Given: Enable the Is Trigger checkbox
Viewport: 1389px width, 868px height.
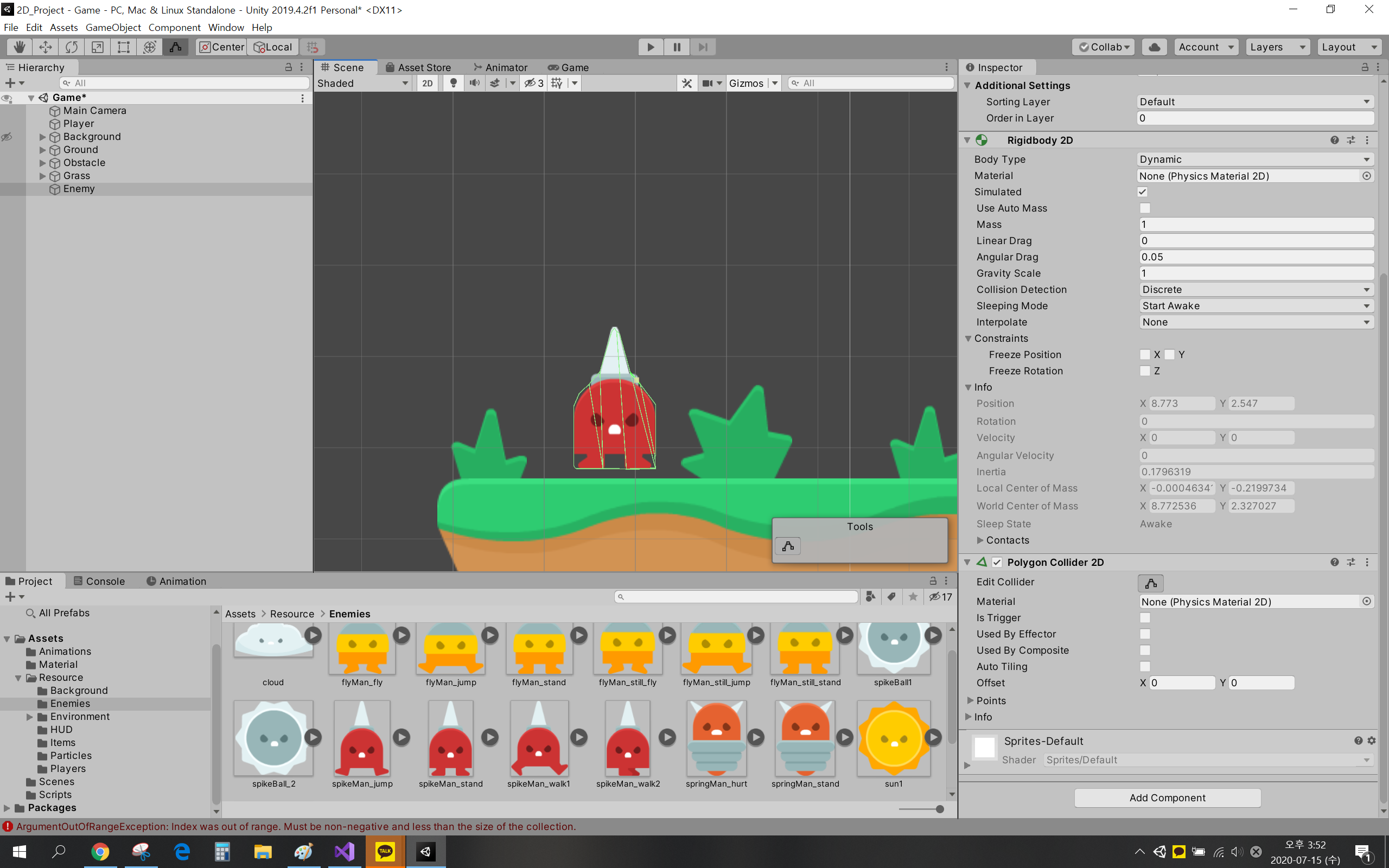Looking at the screenshot, I should [1144, 618].
